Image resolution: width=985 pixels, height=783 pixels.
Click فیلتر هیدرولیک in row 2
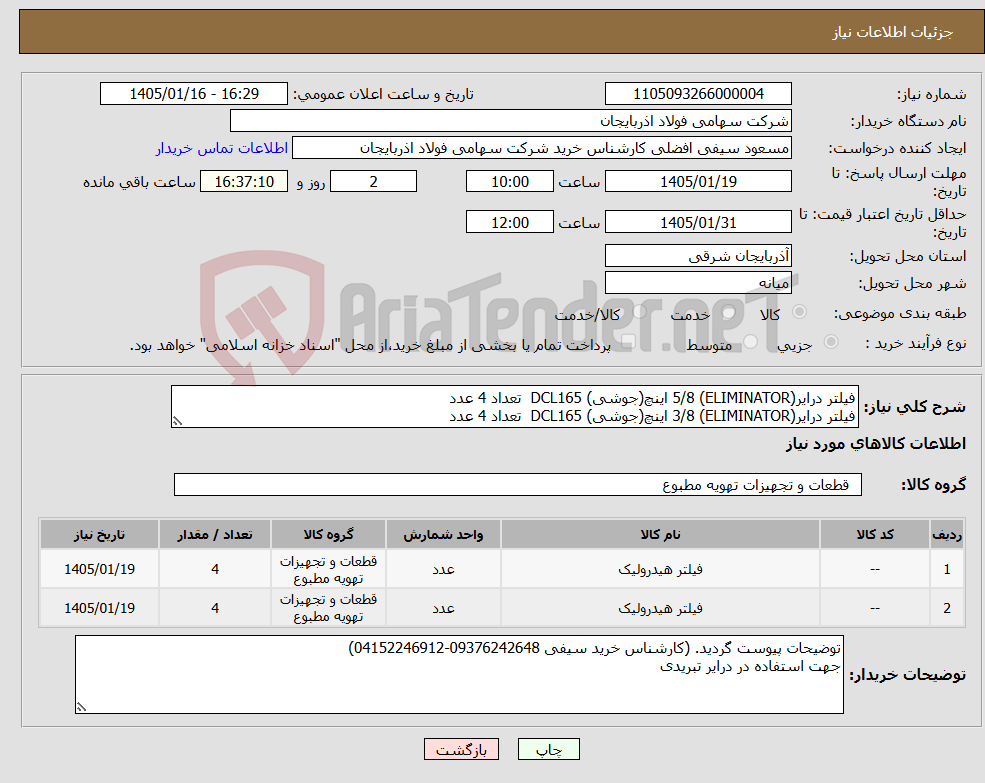pyautogui.click(x=660, y=608)
